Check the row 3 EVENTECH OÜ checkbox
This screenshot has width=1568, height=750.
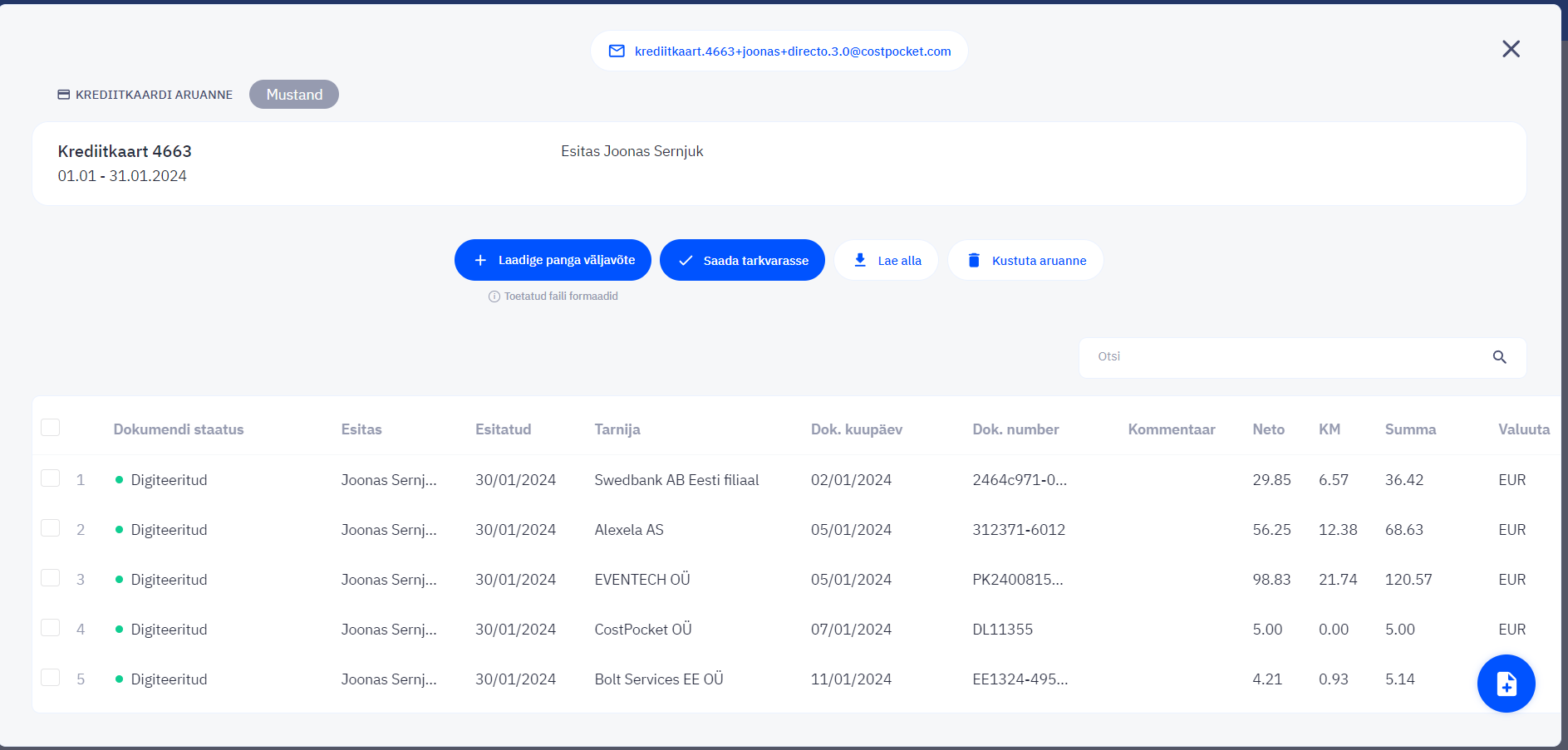click(51, 578)
